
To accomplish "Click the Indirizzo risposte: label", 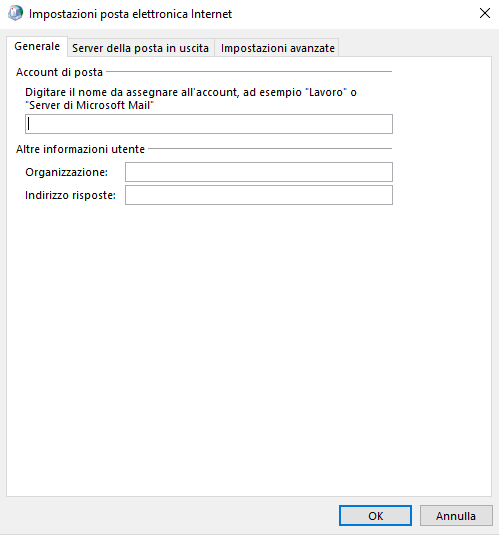I will [70, 195].
